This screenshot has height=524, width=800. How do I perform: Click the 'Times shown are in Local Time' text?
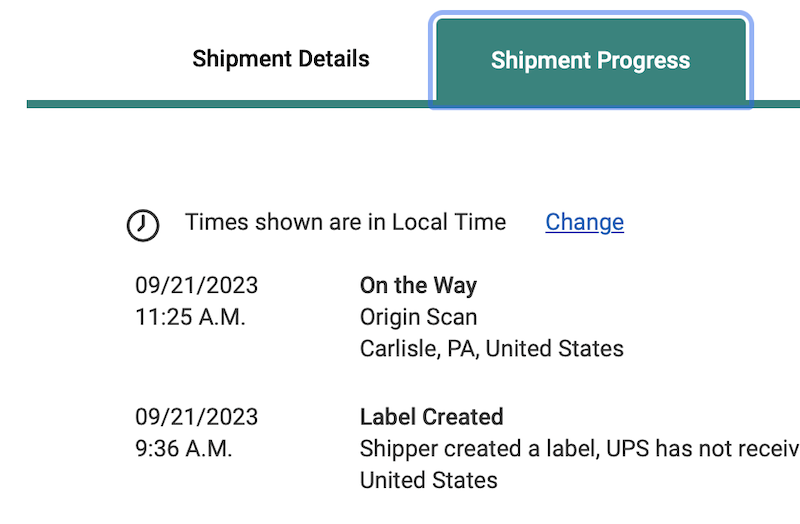point(345,222)
